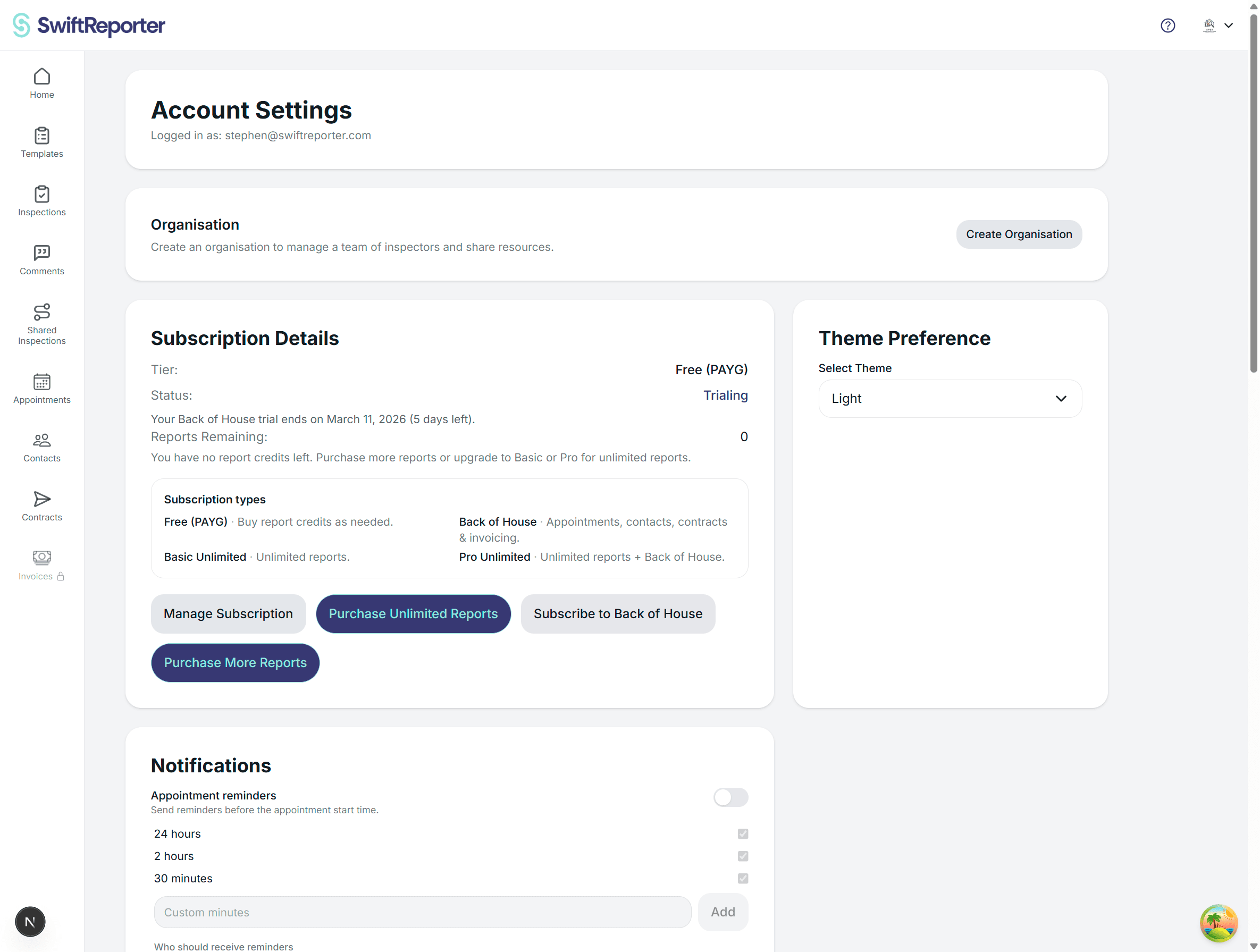Go to Home in the sidebar
1260x952 pixels.
[x=42, y=83]
